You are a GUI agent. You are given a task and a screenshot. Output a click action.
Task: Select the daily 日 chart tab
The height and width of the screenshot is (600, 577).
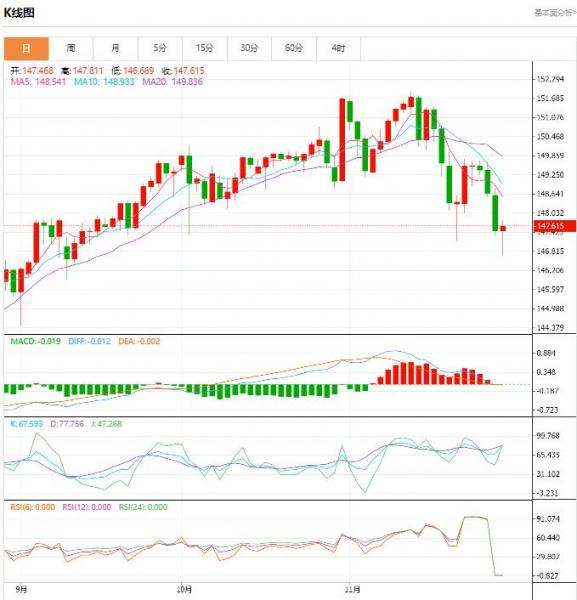click(x=26, y=49)
